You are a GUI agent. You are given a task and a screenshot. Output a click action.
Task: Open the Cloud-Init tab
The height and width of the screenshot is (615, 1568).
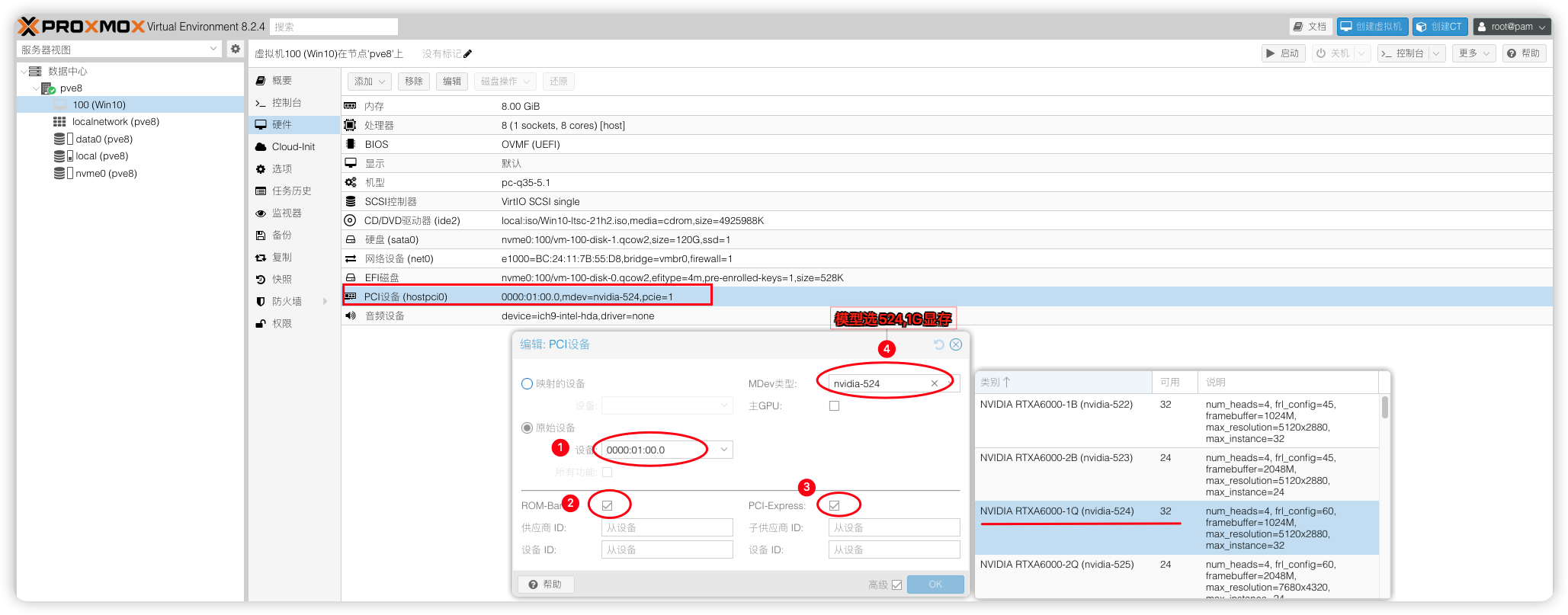click(294, 146)
